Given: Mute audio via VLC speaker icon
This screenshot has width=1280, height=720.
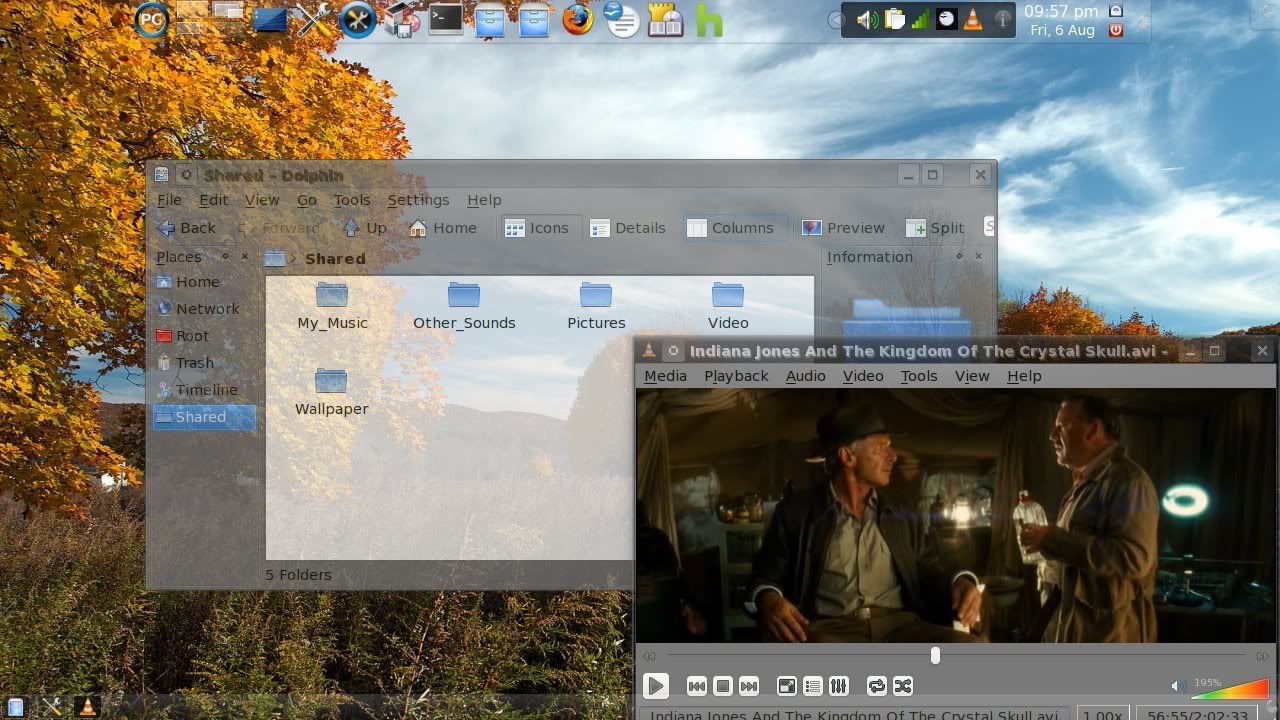Looking at the screenshot, I should [1178, 686].
